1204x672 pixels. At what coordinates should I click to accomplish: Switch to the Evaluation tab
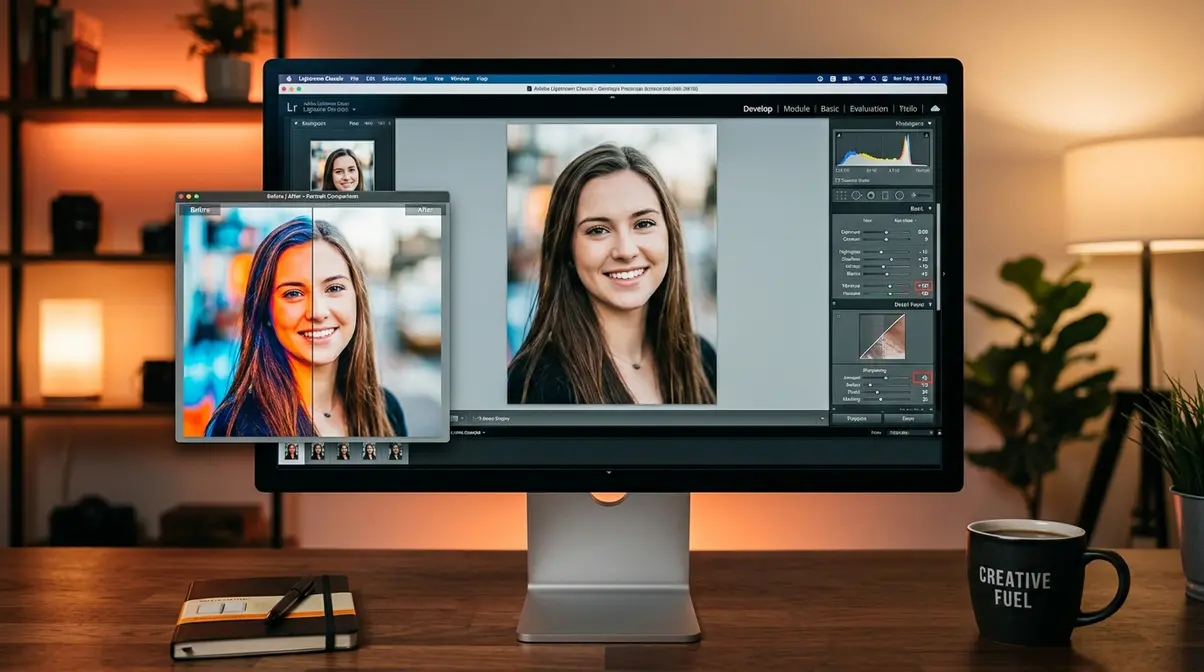[x=869, y=108]
